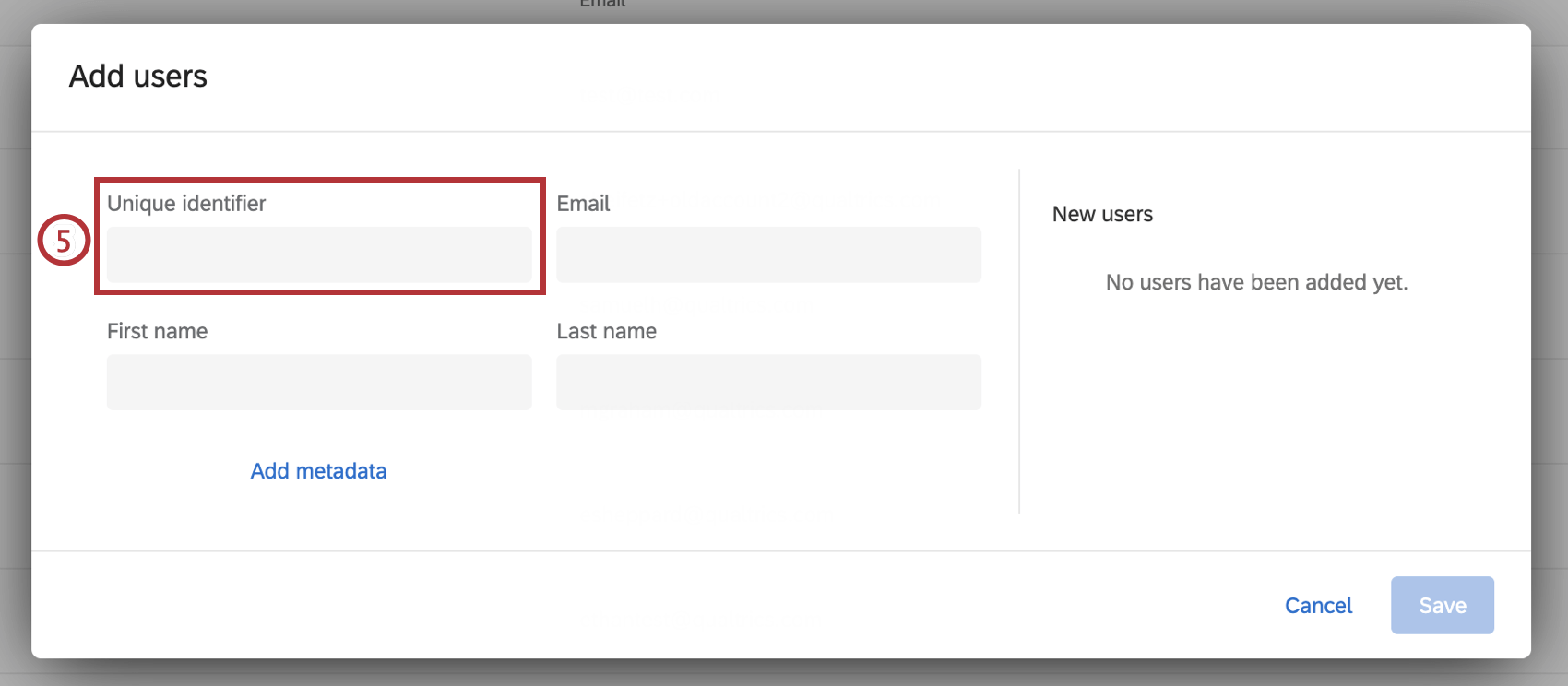Select the Last name input box
The image size is (1568, 686).
click(x=768, y=382)
